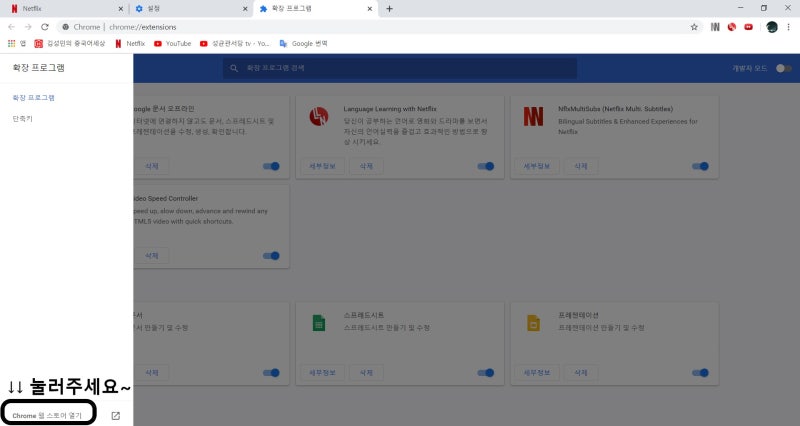This screenshot has width=800, height=426.
Task: Open 성균관서당 tv bookmark
Action: coord(235,44)
